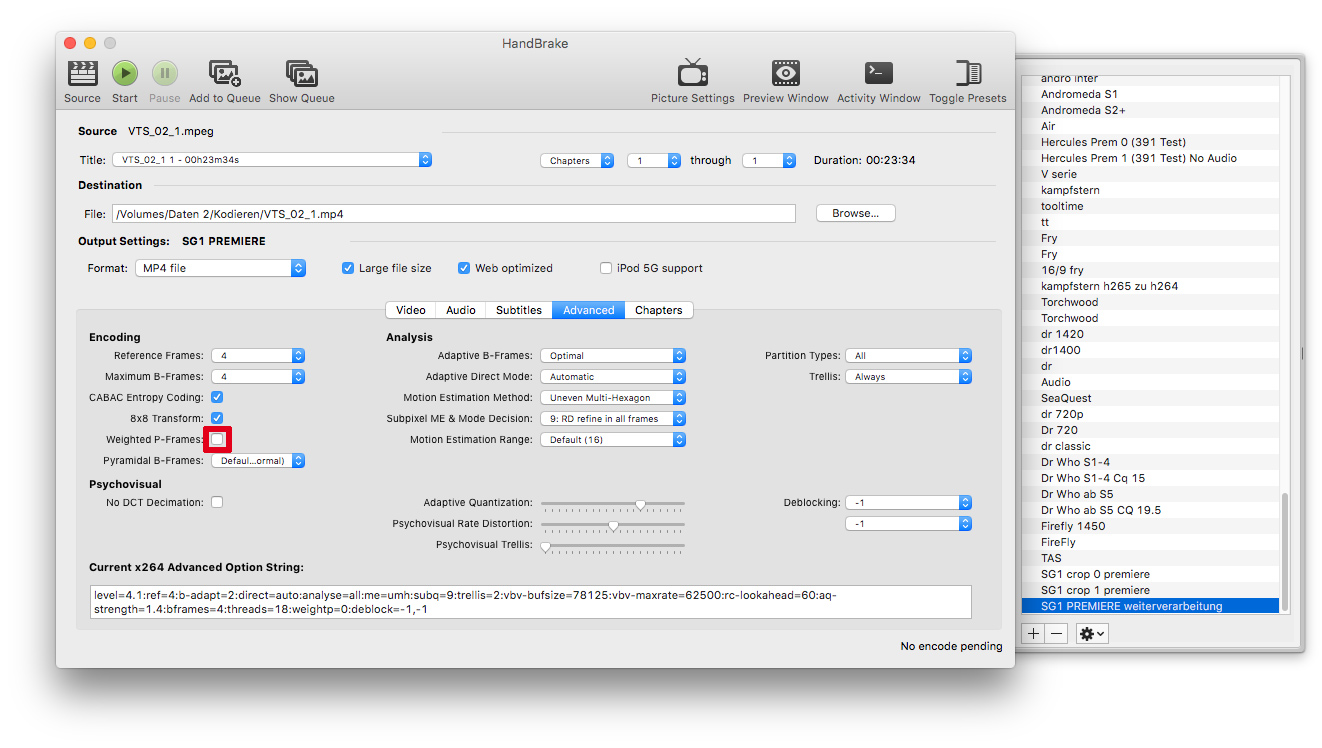Enable iPod 5G support checkbox
Screen dimensions: 1322x748
coord(606,268)
